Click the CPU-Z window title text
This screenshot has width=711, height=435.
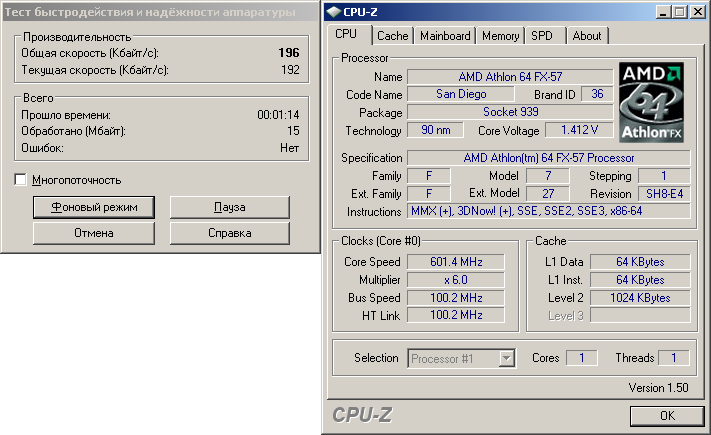click(360, 12)
